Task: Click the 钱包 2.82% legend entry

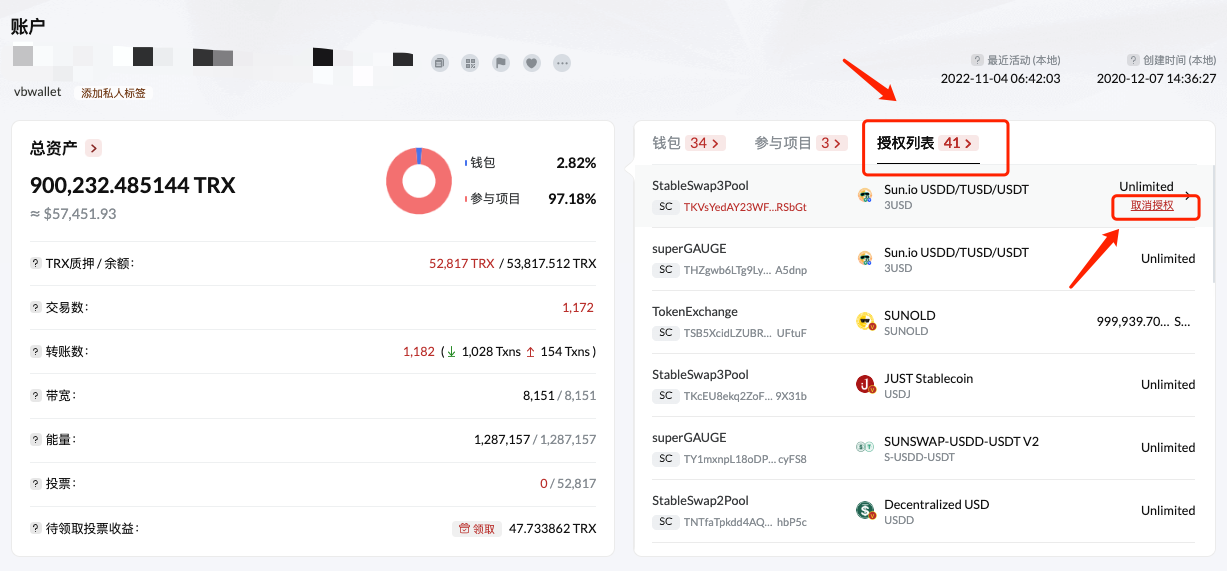Action: tap(530, 162)
